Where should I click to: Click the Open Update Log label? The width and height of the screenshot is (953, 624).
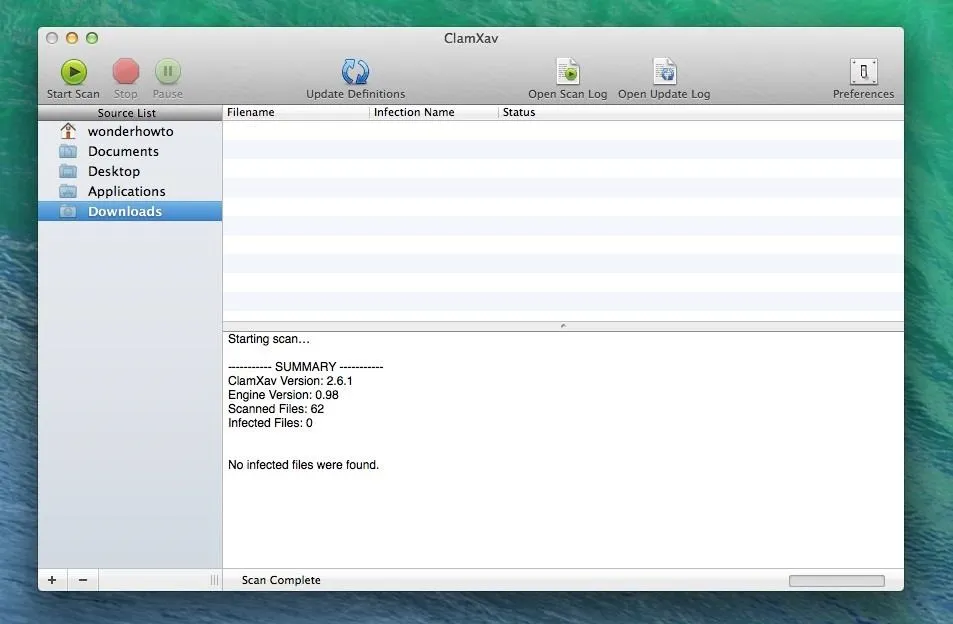point(664,94)
